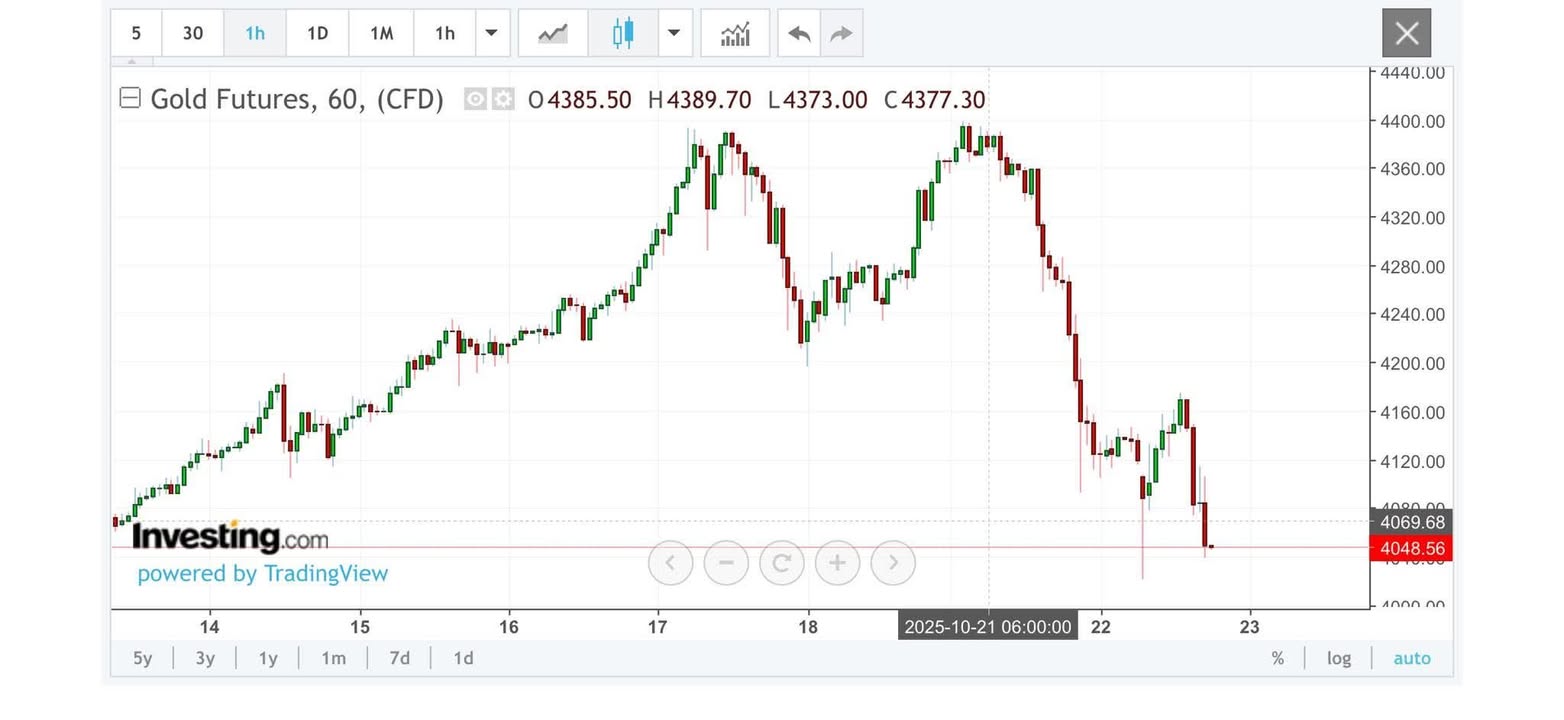1564x720 pixels.
Task: Select the candlestick chart style
Action: tap(623, 33)
